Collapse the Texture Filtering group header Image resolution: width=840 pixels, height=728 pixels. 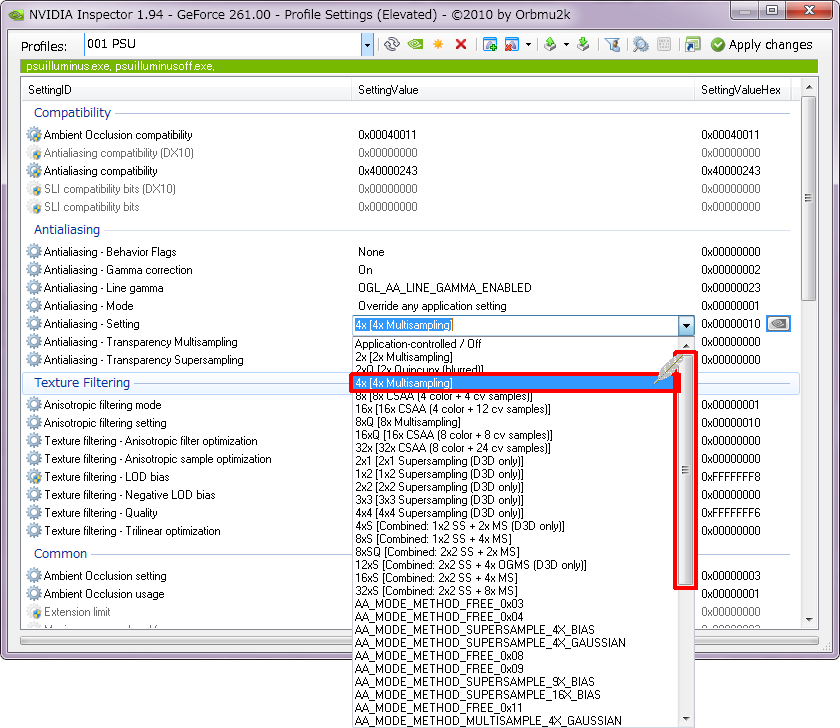(82, 383)
